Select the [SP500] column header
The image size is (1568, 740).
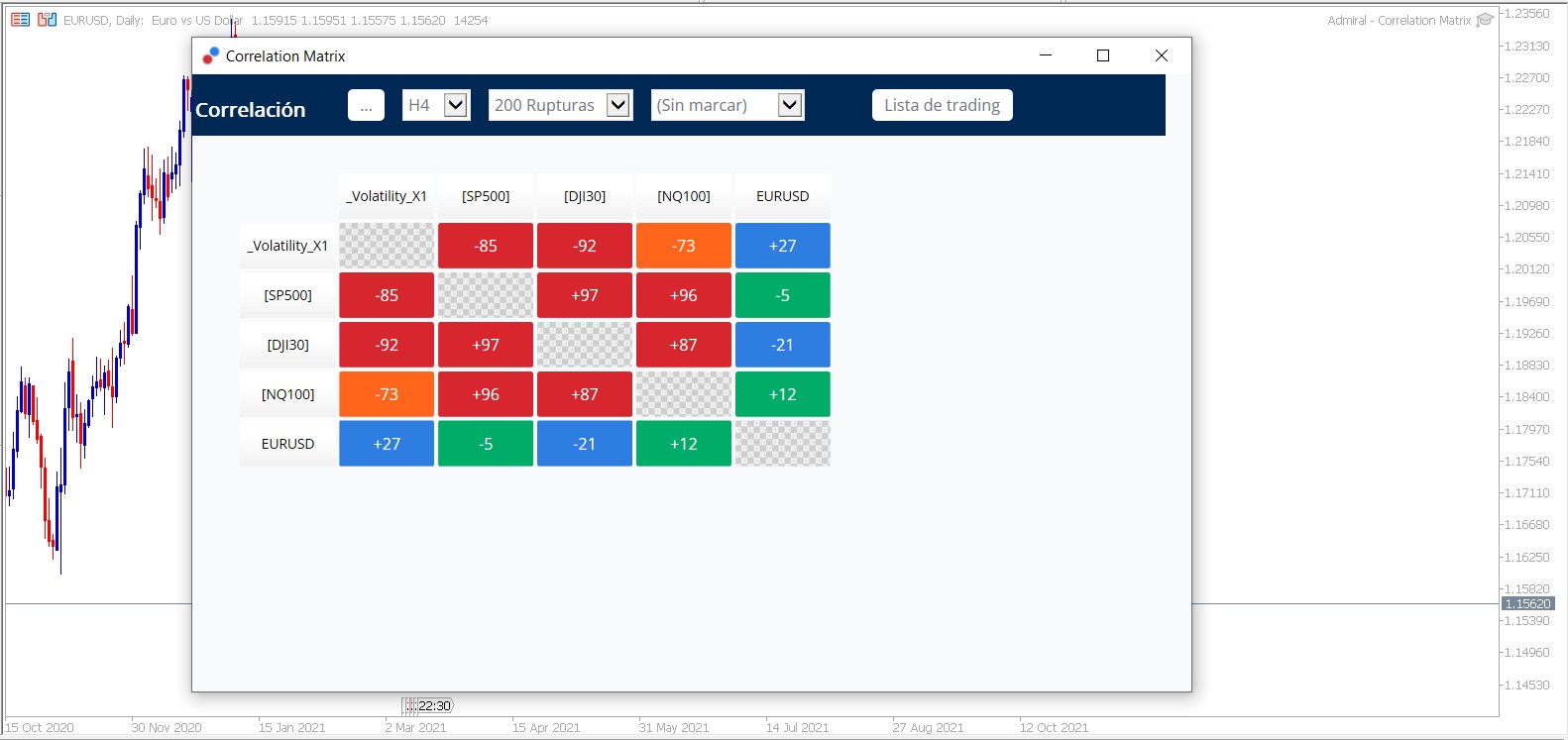[x=486, y=196]
